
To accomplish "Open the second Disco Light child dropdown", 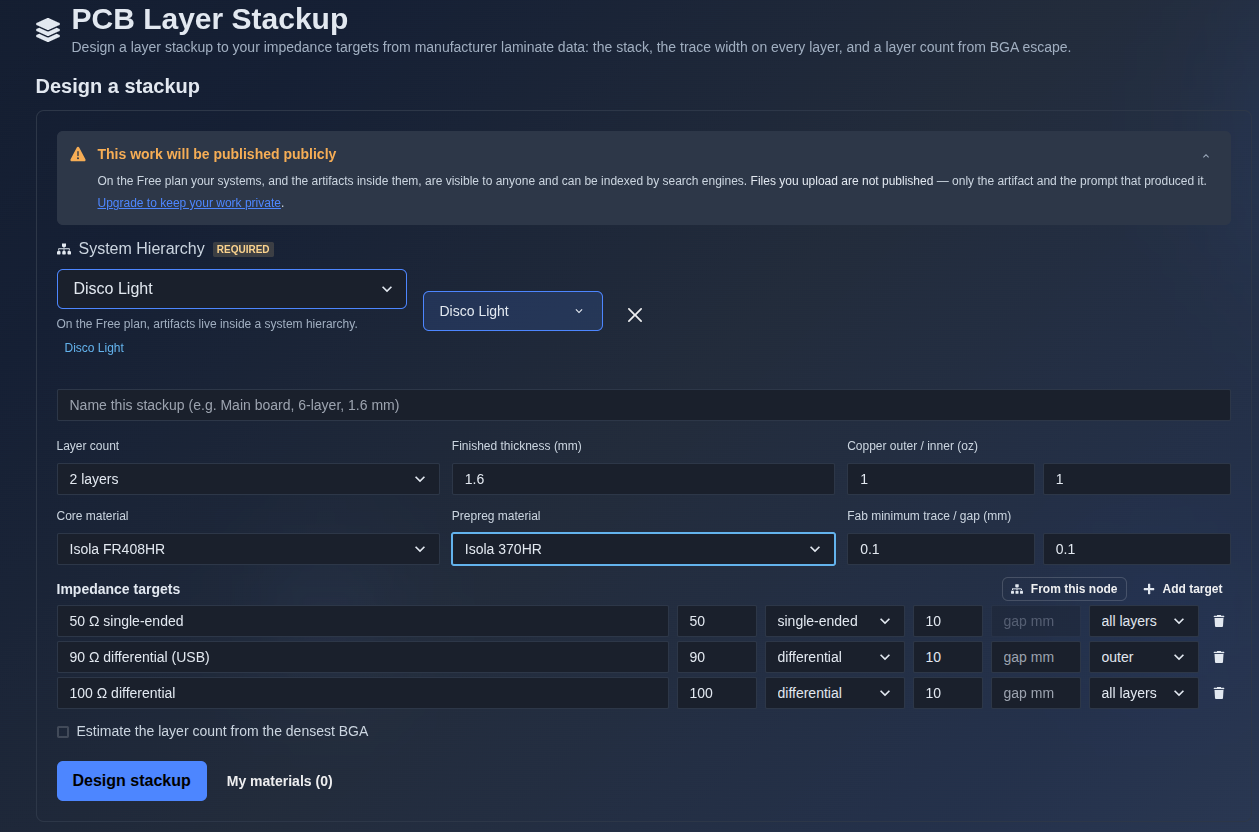I will [513, 311].
